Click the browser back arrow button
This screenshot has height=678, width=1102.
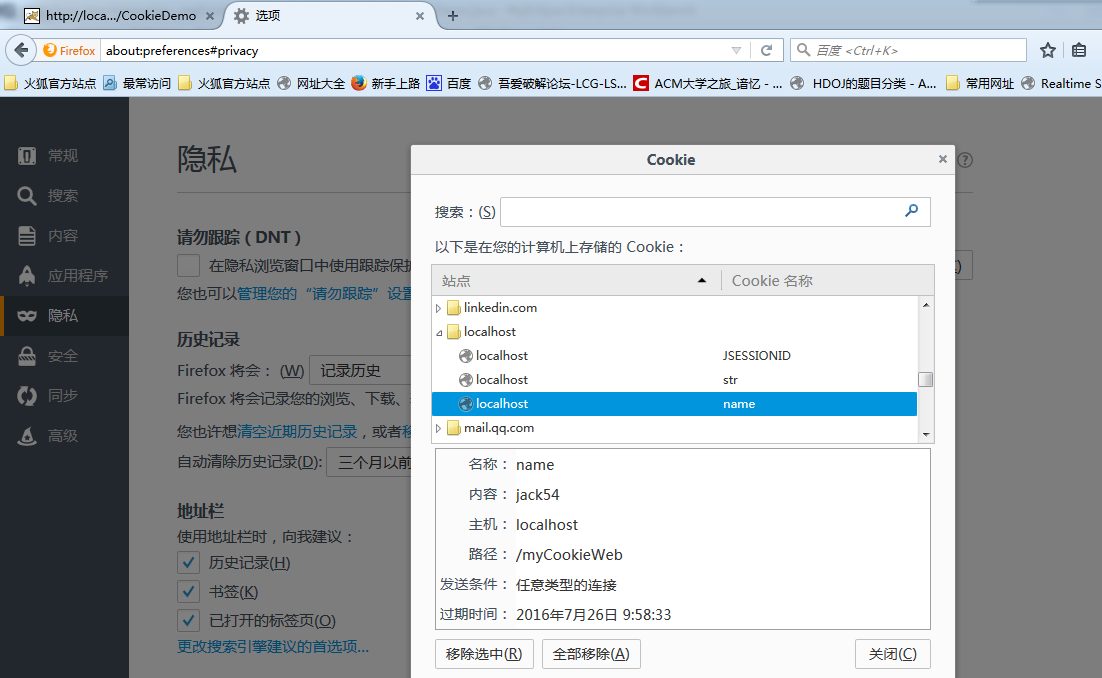tap(21, 51)
